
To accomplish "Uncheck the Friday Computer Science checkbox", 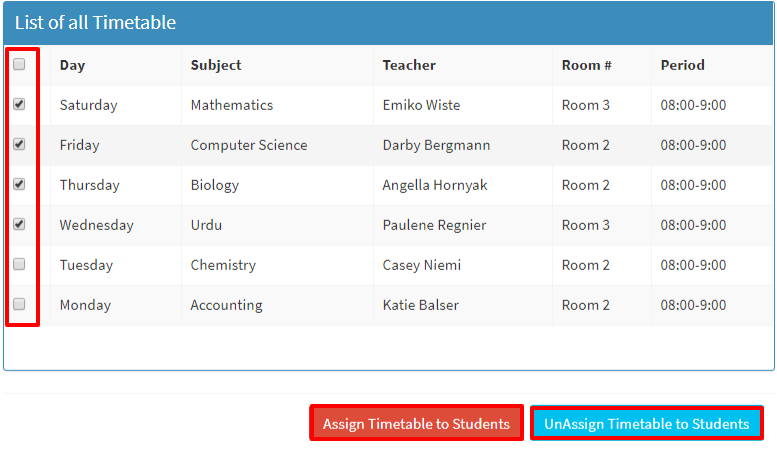I will coord(19,144).
